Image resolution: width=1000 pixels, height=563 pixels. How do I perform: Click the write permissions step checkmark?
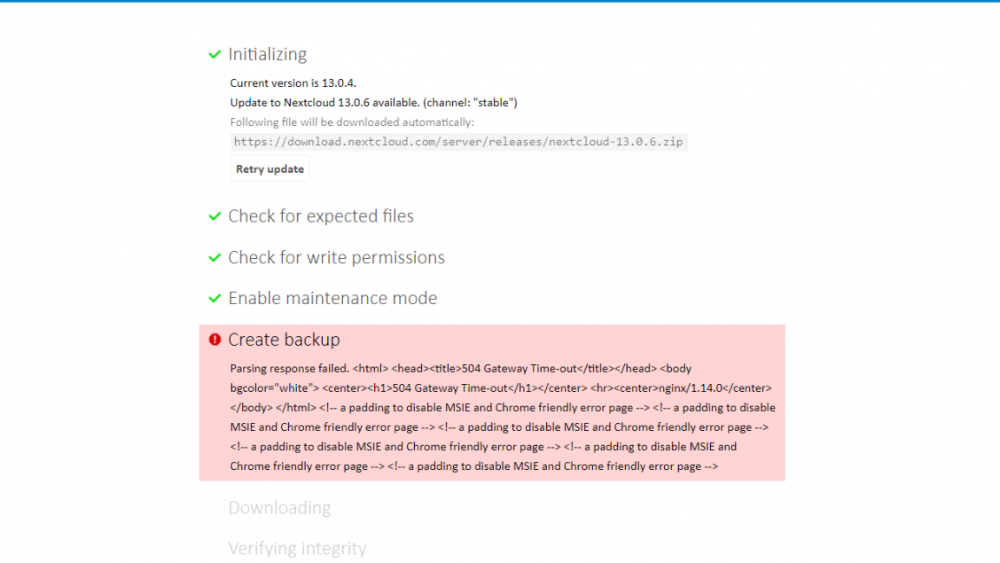[x=215, y=258]
